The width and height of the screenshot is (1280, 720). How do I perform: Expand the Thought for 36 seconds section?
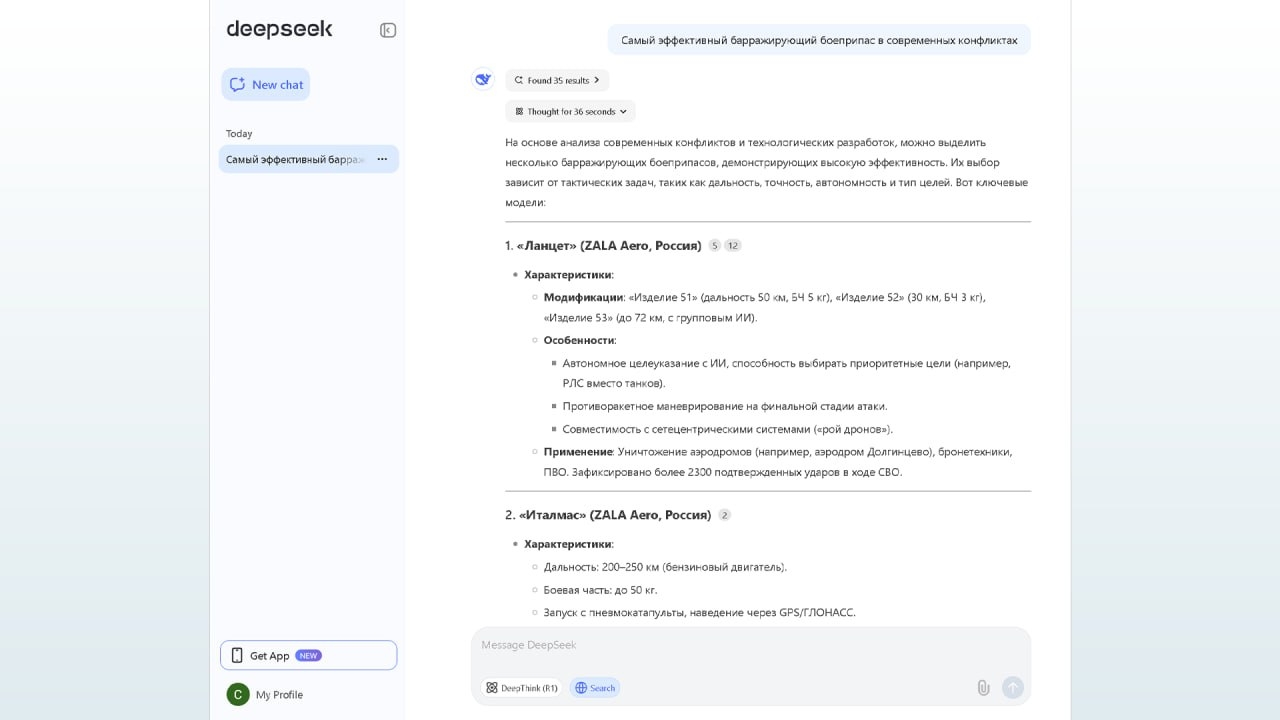coord(570,111)
